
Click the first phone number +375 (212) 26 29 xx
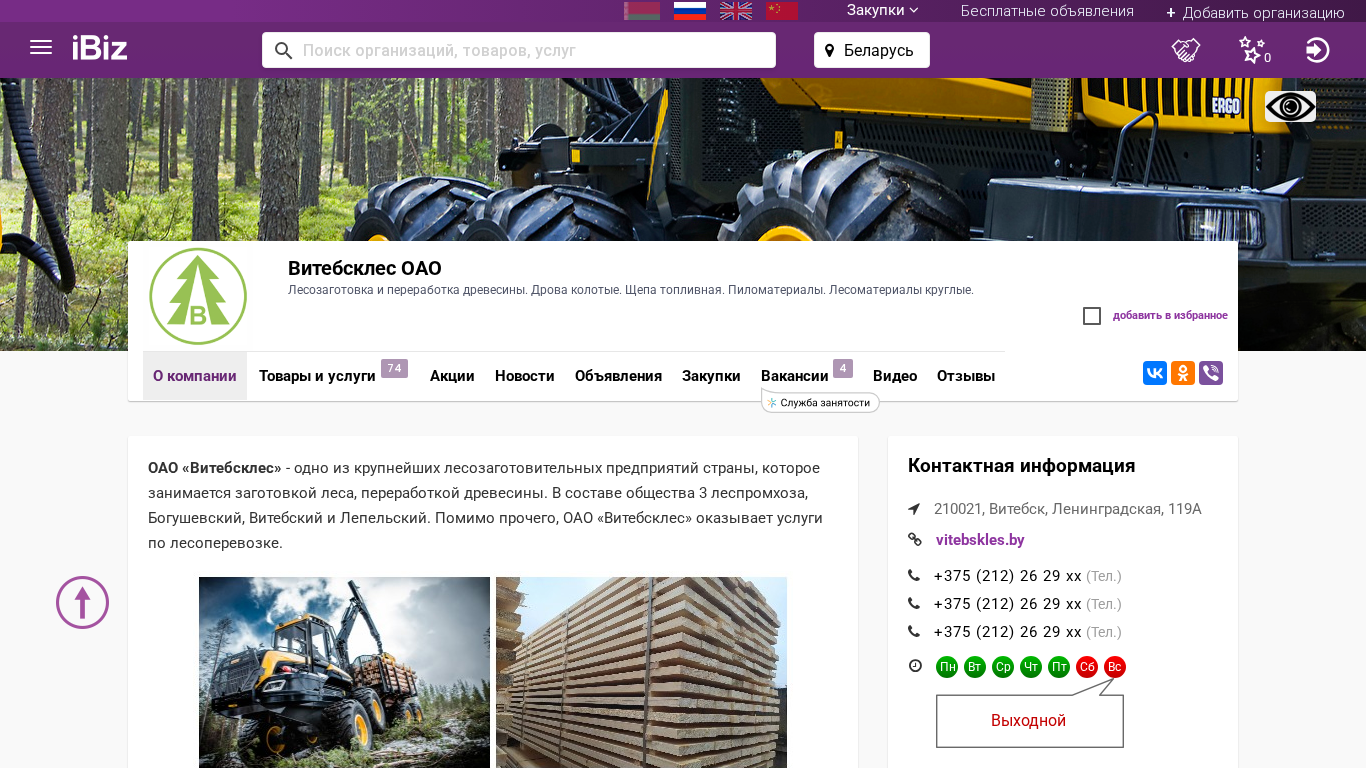(1008, 576)
